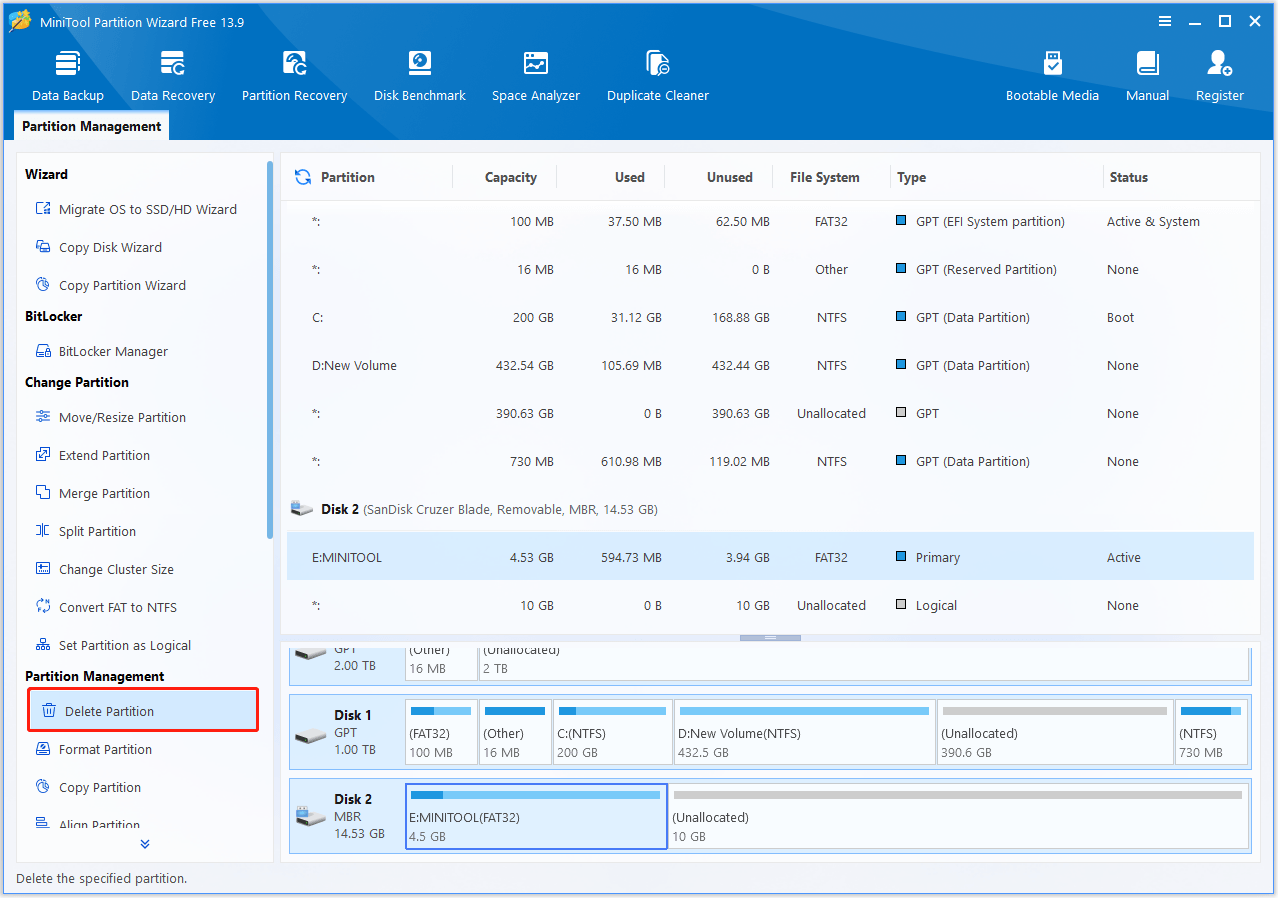Click the refresh icon beside the Partition header
Image resolution: width=1278 pixels, height=898 pixels.
pyautogui.click(x=303, y=177)
